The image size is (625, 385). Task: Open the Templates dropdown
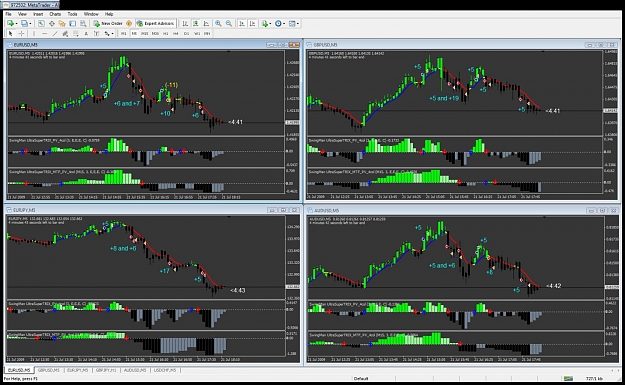tap(294, 24)
